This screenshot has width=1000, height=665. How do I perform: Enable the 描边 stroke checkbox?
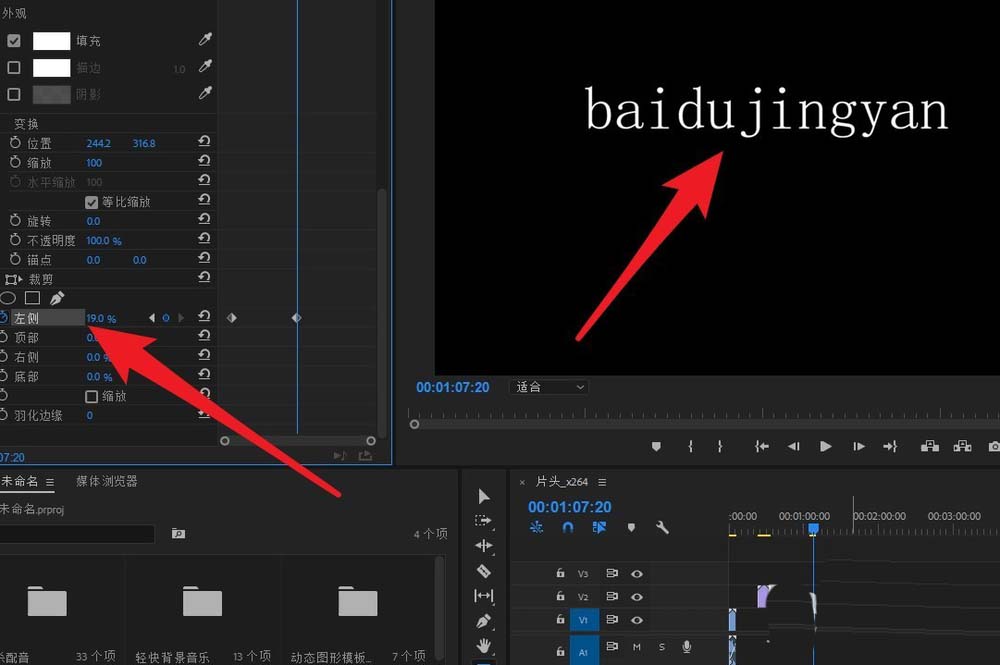click(x=13, y=68)
